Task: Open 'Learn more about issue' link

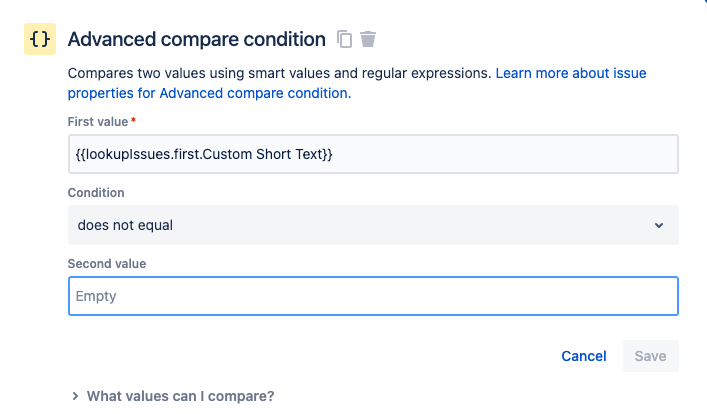Action: click(x=571, y=73)
